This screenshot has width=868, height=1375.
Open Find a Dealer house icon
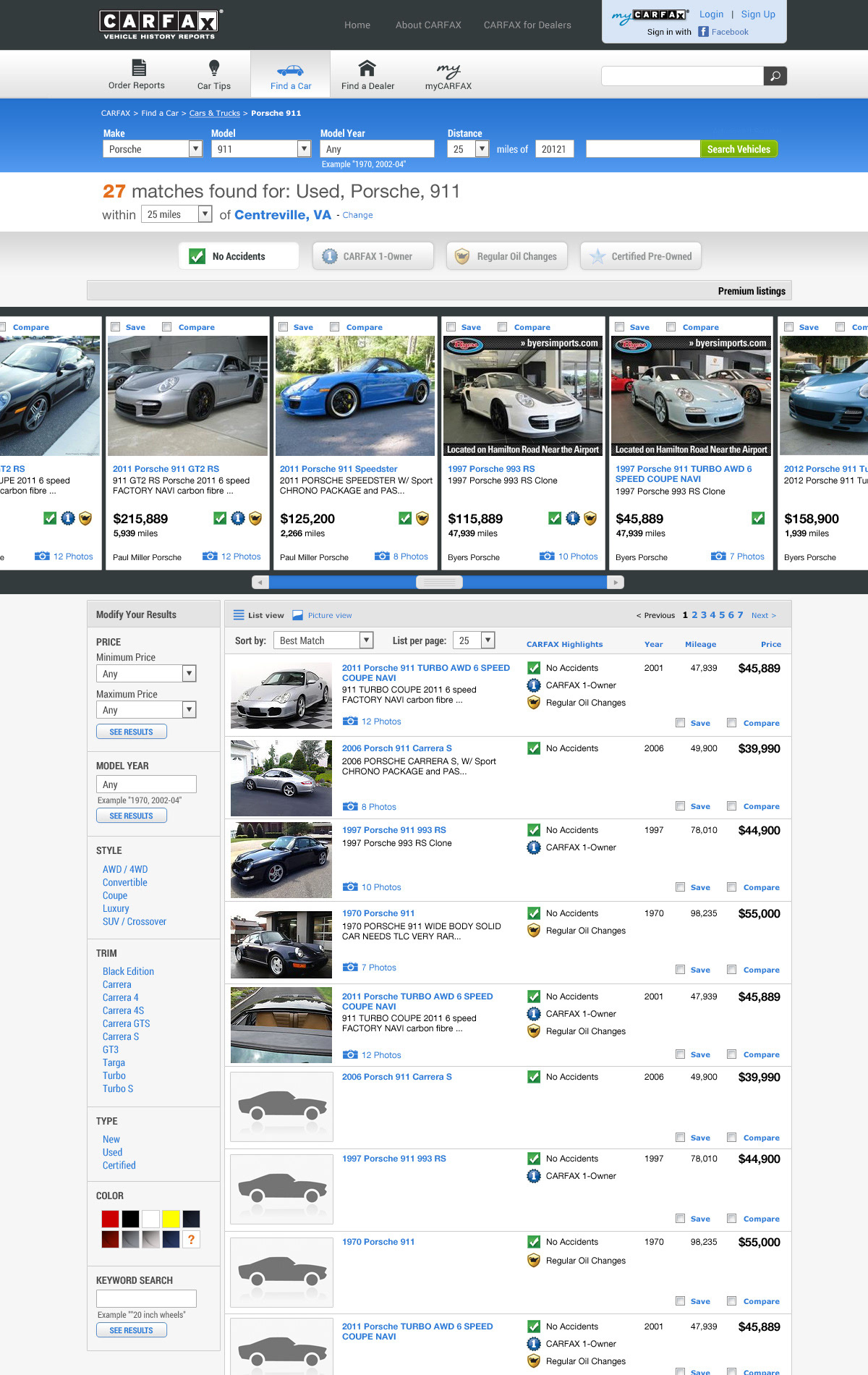coord(367,68)
